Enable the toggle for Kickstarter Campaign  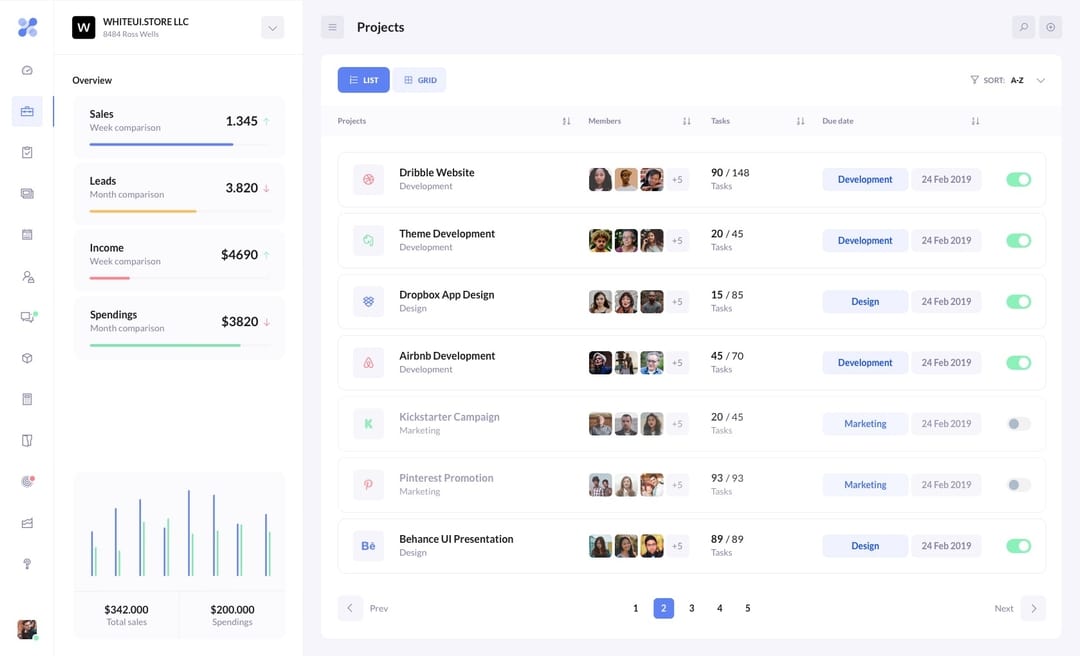pyautogui.click(x=1019, y=423)
